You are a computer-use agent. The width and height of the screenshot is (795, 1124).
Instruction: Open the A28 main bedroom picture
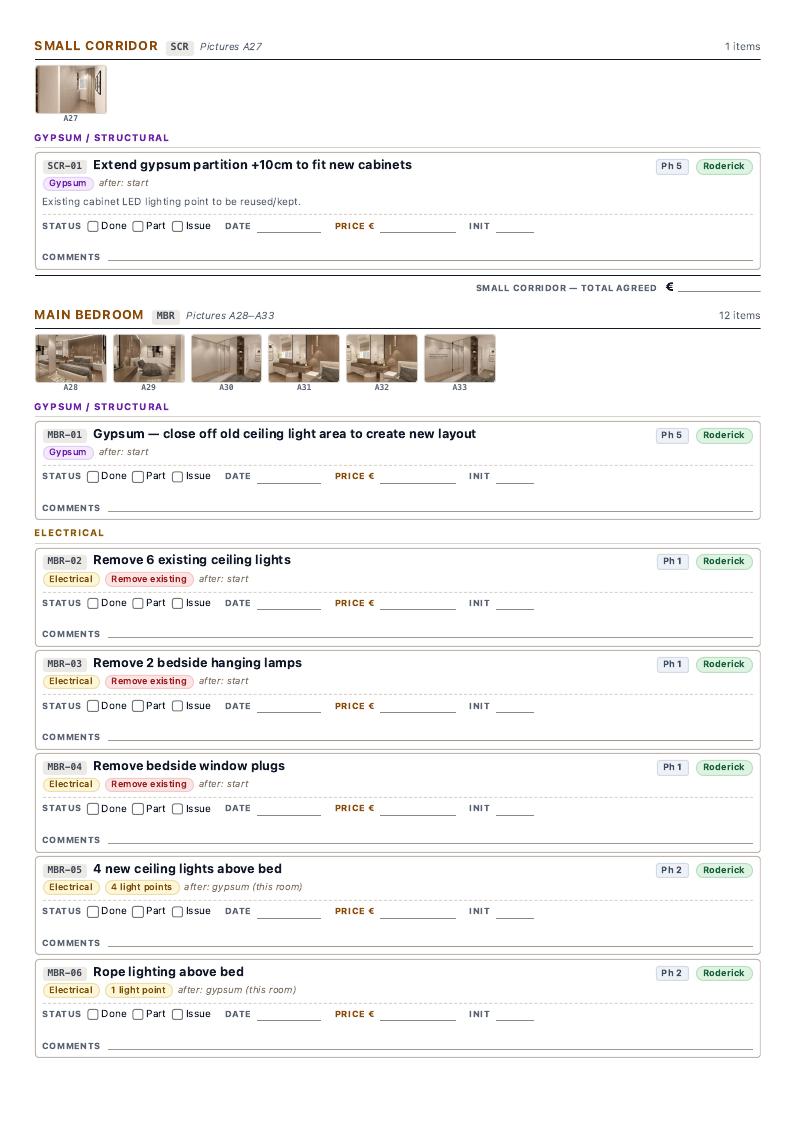pos(71,358)
